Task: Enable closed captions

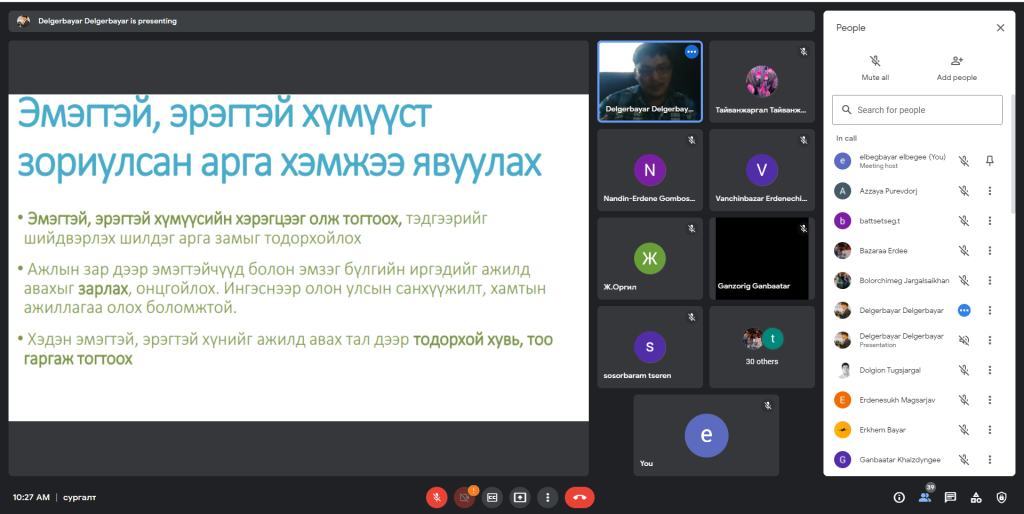Action: pos(492,497)
